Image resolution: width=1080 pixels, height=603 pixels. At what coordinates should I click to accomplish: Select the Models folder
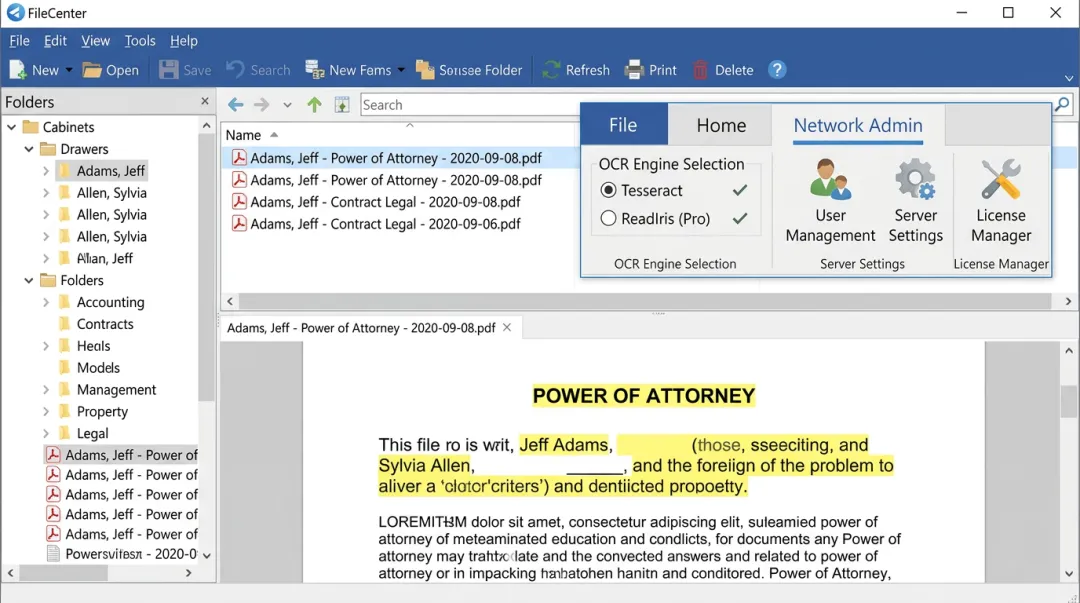[98, 367]
